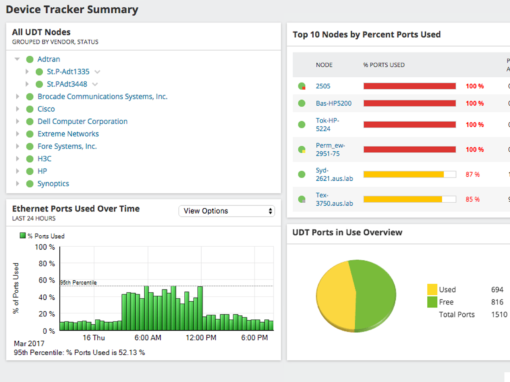Open the chevron menu next to St.PAdt3448
Screen dimensions: 510x382
coord(95,84)
